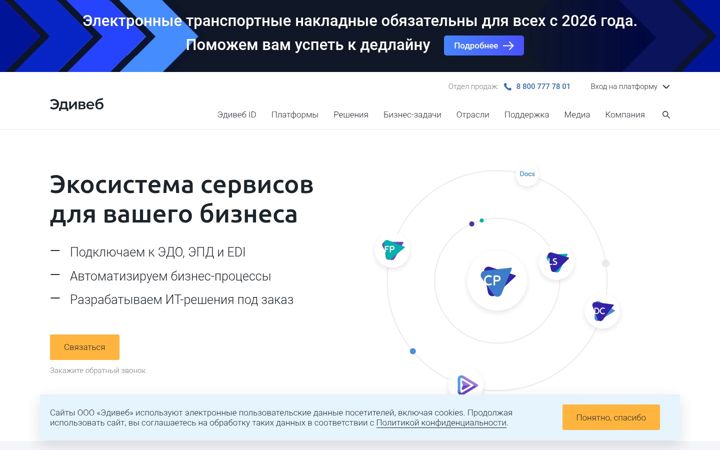
Task: Click the 'Автоматизируем бизнес-процессы' line
Action: tap(170, 276)
